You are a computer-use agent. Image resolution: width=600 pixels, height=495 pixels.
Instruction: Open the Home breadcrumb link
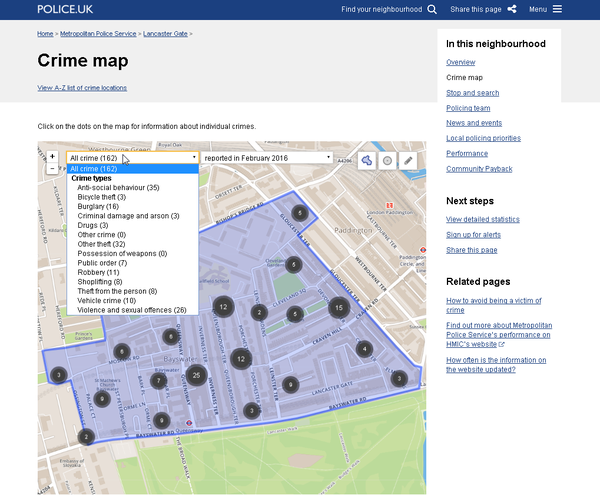pos(45,34)
